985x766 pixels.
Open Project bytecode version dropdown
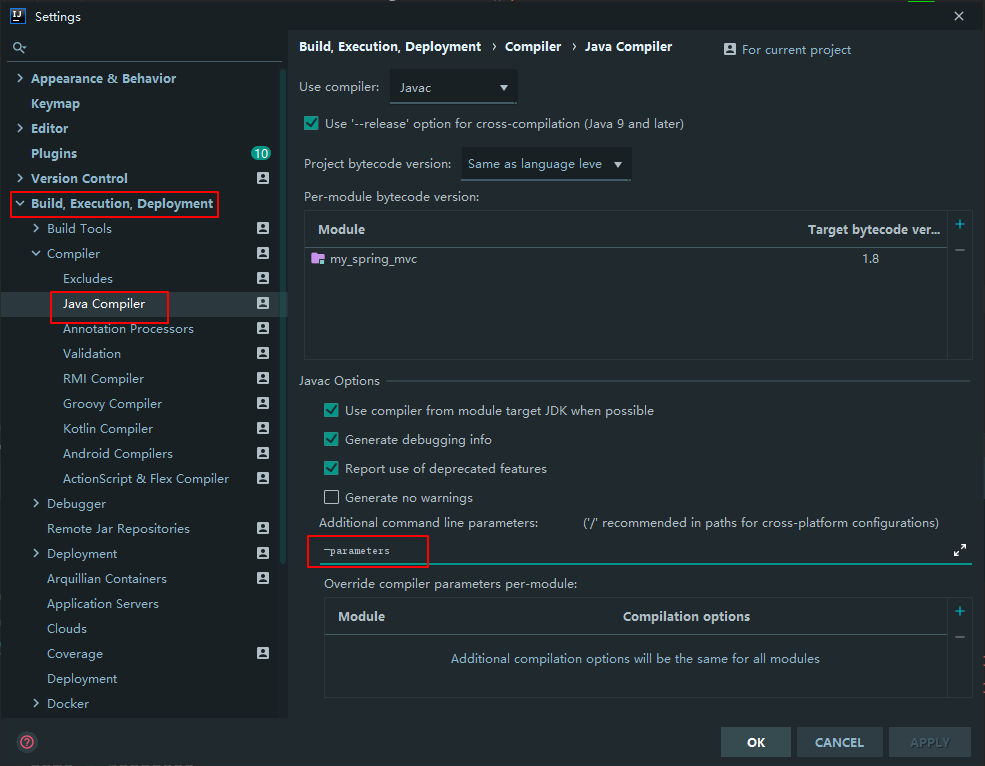coord(546,164)
